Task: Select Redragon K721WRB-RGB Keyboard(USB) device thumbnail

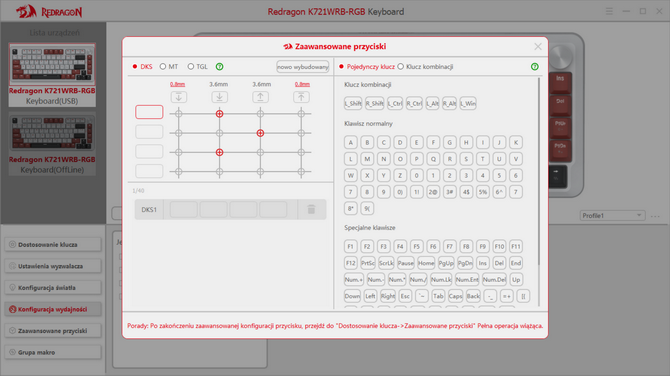Action: pos(52,74)
